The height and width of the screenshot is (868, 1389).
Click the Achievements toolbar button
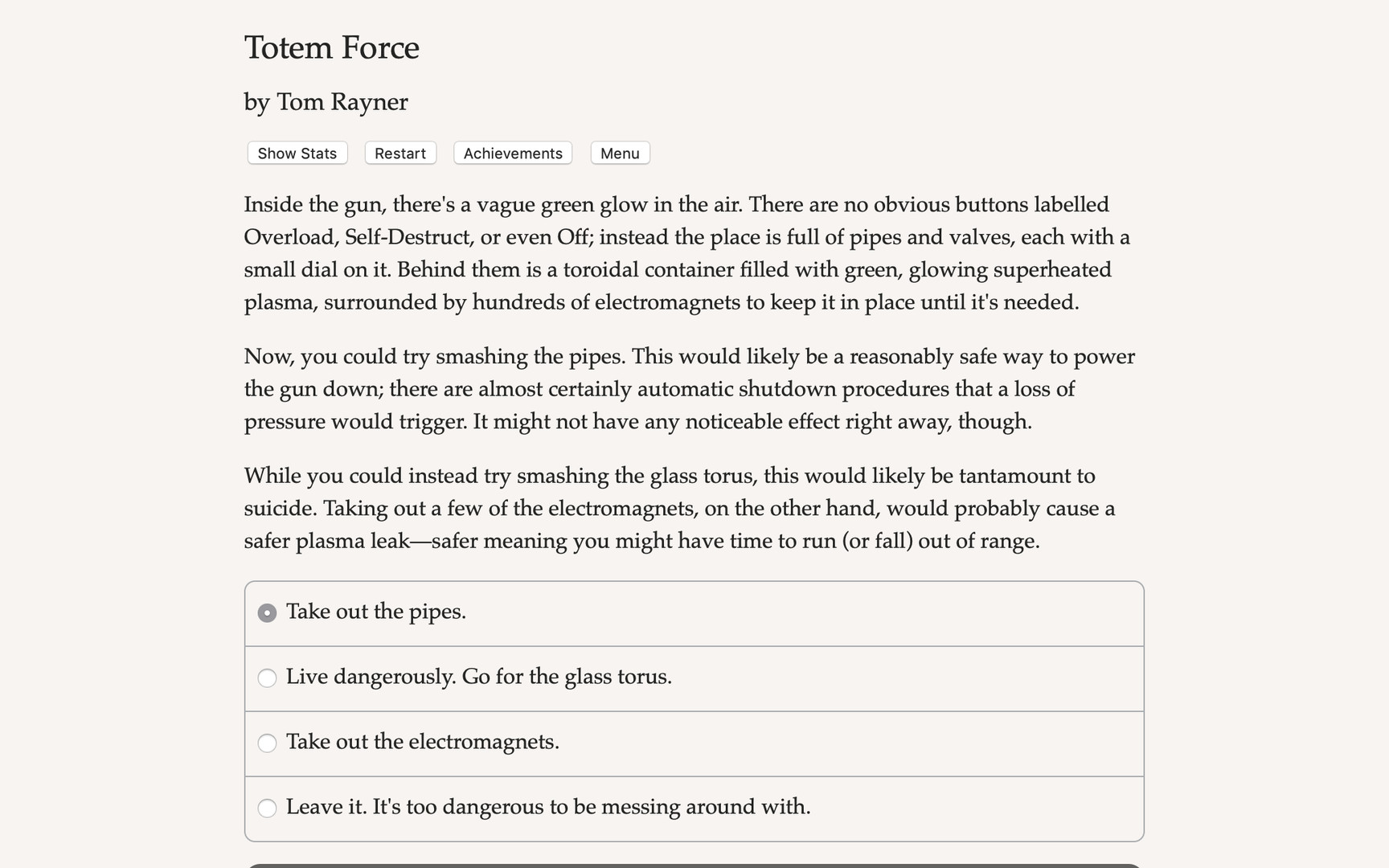[x=512, y=153]
